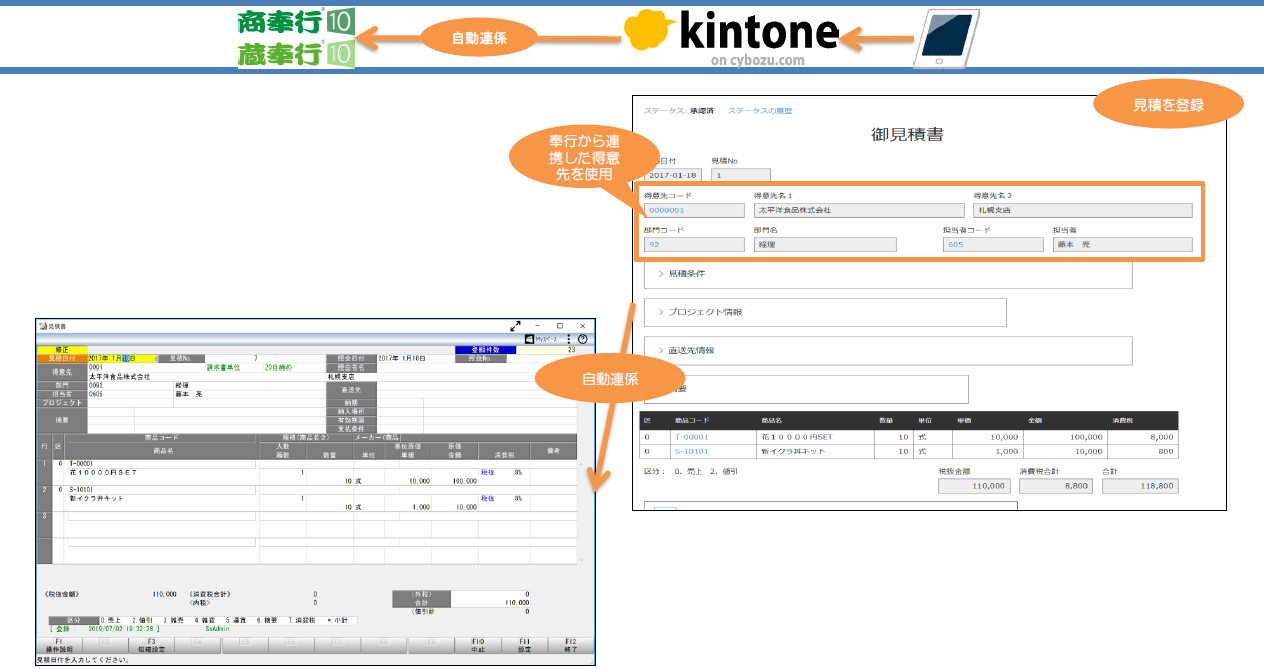
Task: Click 太平洋食品株式会社 in the 見積書 window
Action: 119,377
